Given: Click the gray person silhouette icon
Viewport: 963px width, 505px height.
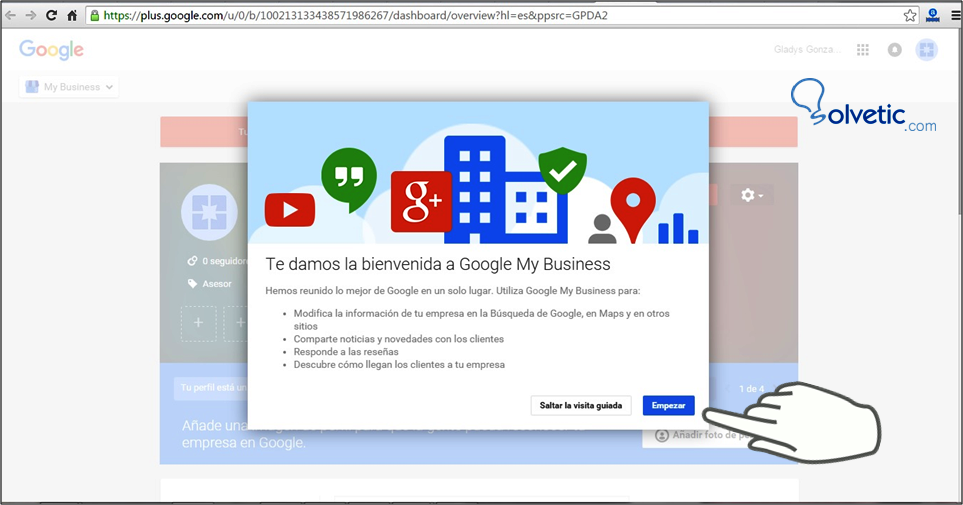Looking at the screenshot, I should pos(602,229).
